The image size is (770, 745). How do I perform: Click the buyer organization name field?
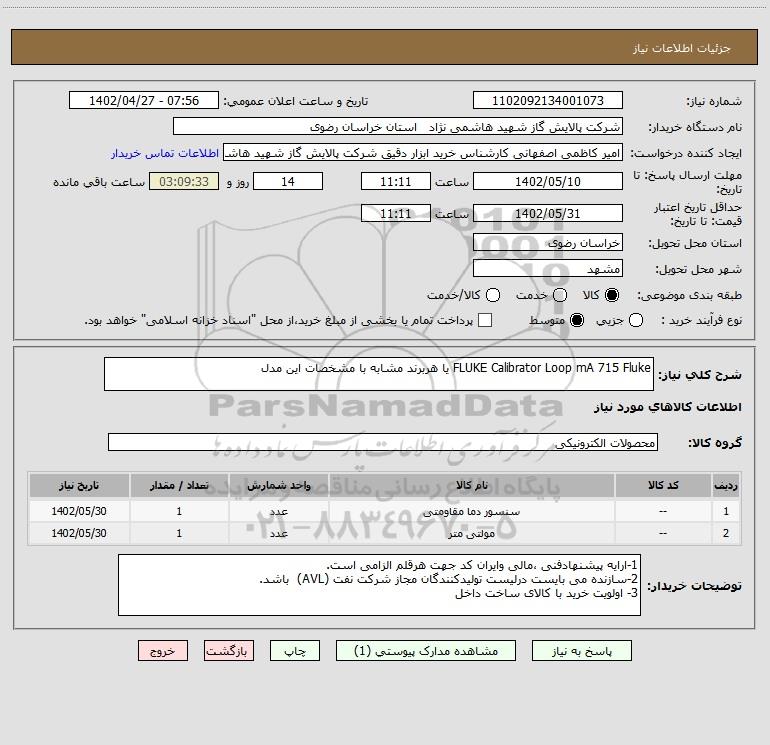(398, 126)
